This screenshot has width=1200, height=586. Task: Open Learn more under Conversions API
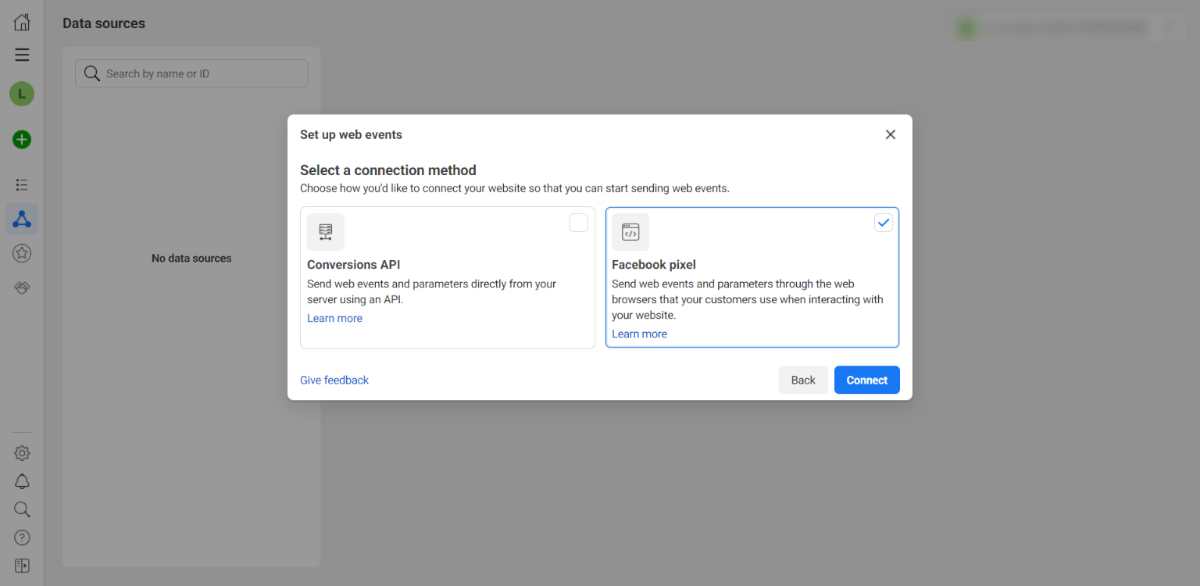[335, 318]
